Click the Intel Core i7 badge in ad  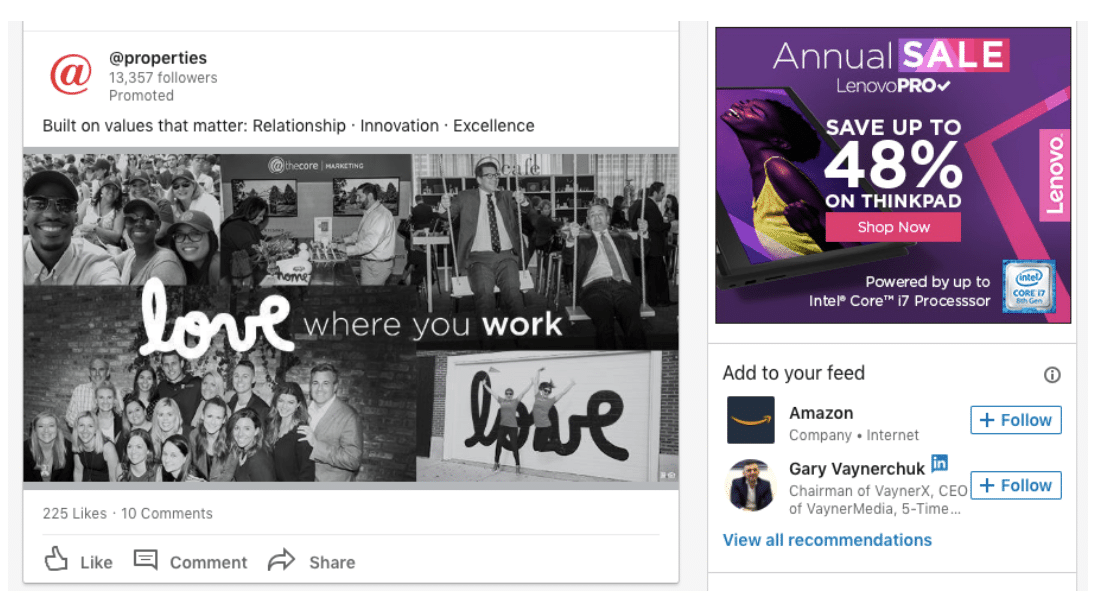[1028, 286]
